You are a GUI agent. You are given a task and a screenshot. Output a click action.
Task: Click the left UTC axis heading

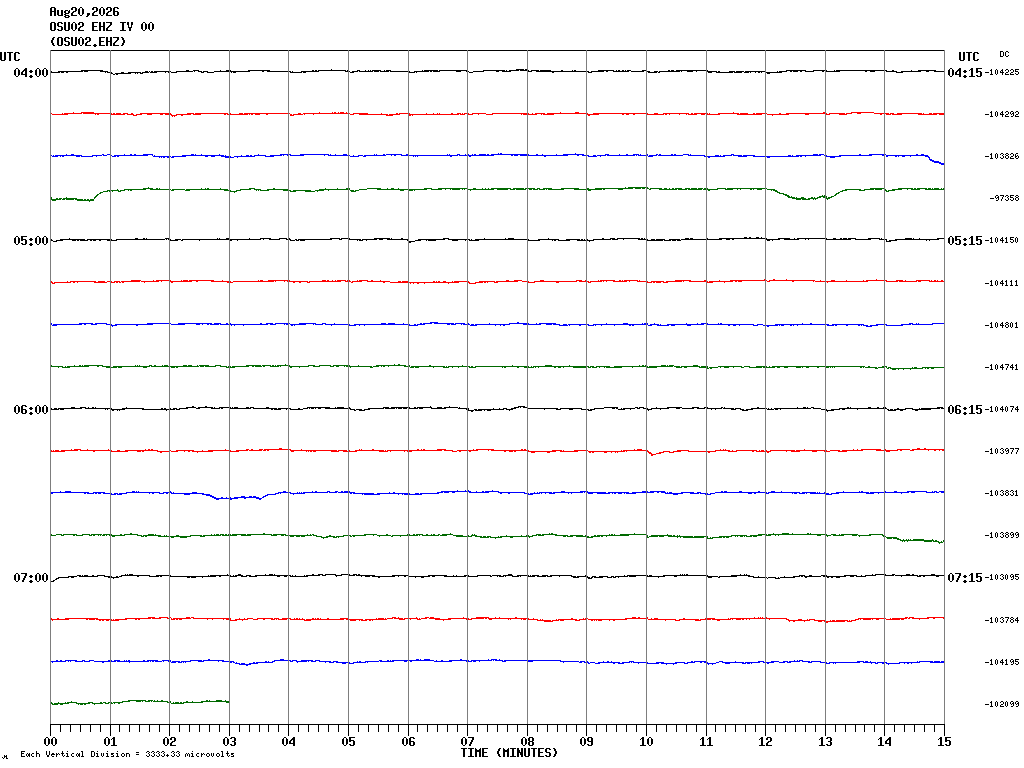[x=10, y=57]
